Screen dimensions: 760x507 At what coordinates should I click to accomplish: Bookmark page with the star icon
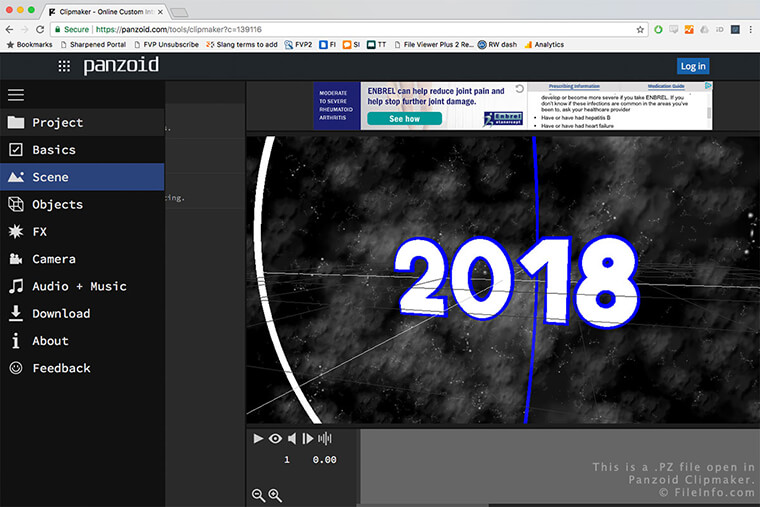640,30
